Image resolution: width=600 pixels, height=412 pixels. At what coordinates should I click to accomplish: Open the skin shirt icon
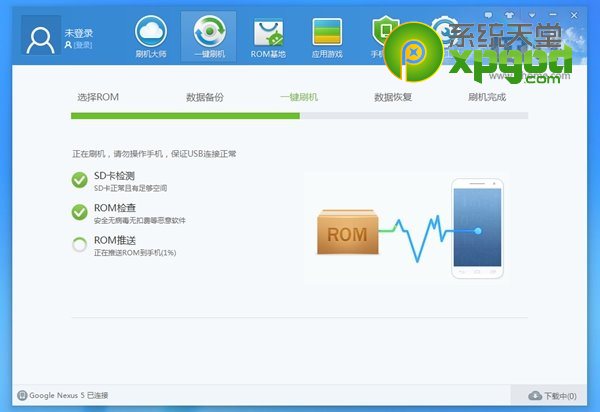coord(509,15)
